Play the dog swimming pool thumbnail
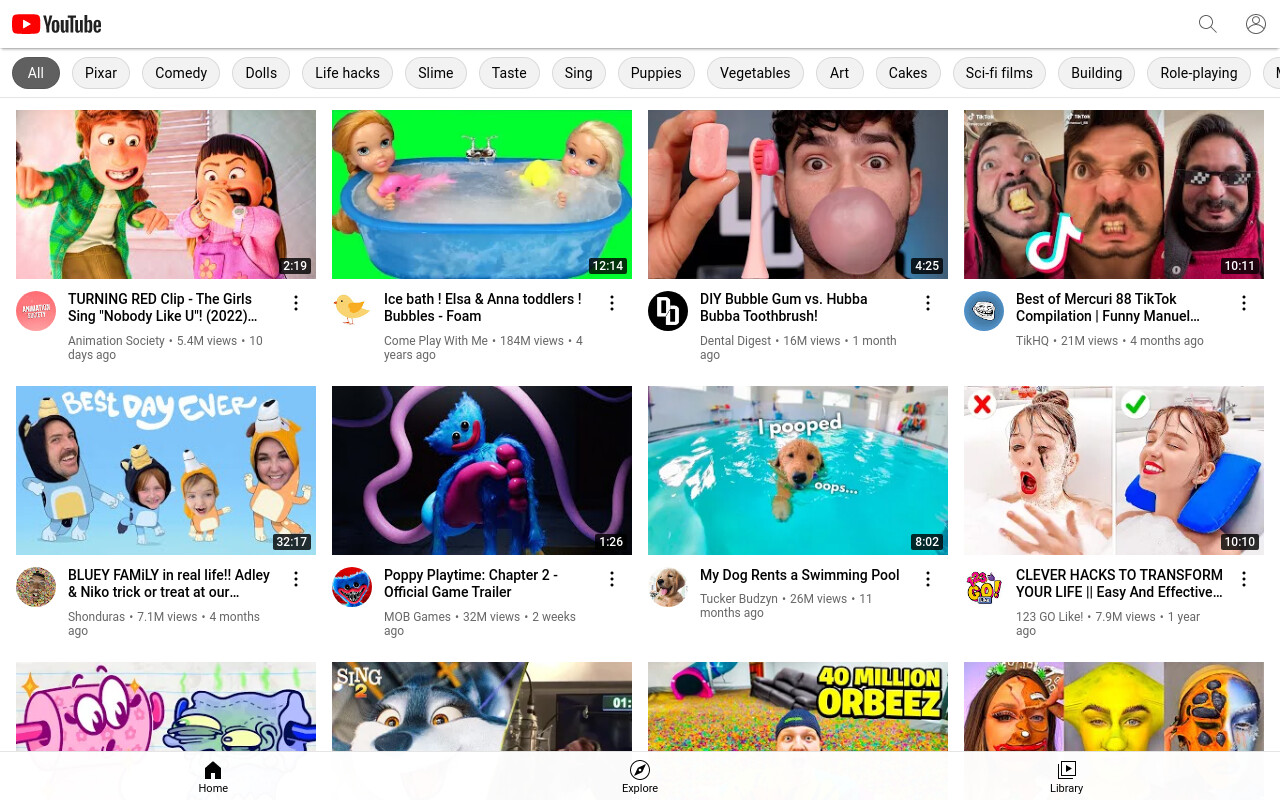1280x800 pixels. click(x=798, y=470)
